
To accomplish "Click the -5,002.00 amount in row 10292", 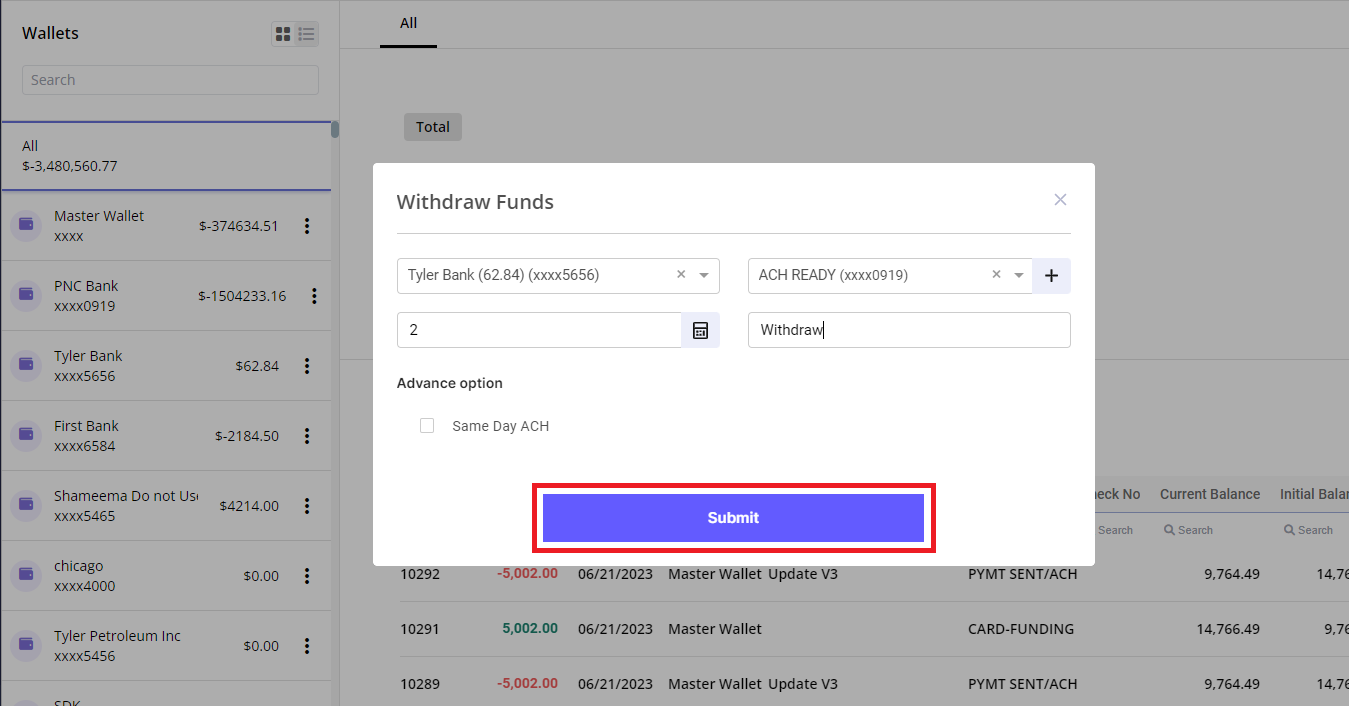I will click(x=527, y=574).
